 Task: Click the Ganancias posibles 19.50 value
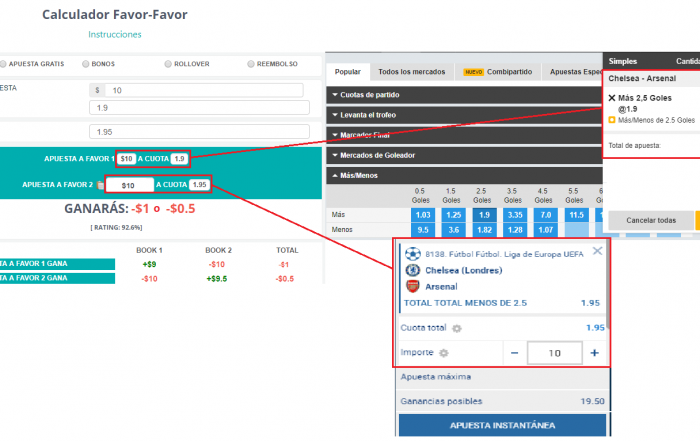(592, 401)
